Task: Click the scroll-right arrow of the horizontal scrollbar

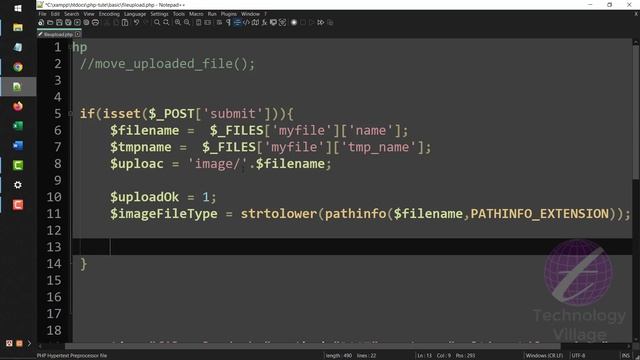Action: [629, 346]
